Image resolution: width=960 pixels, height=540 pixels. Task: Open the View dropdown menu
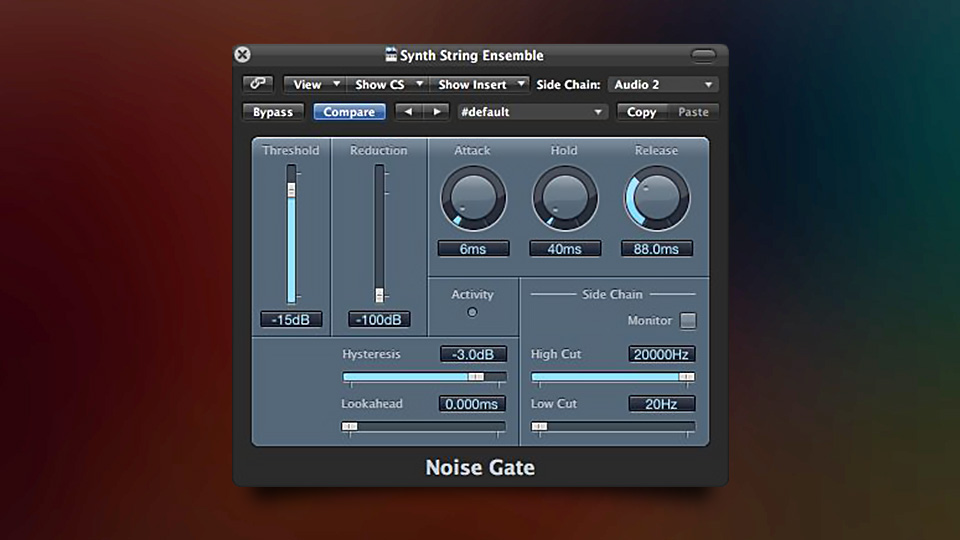pos(315,84)
